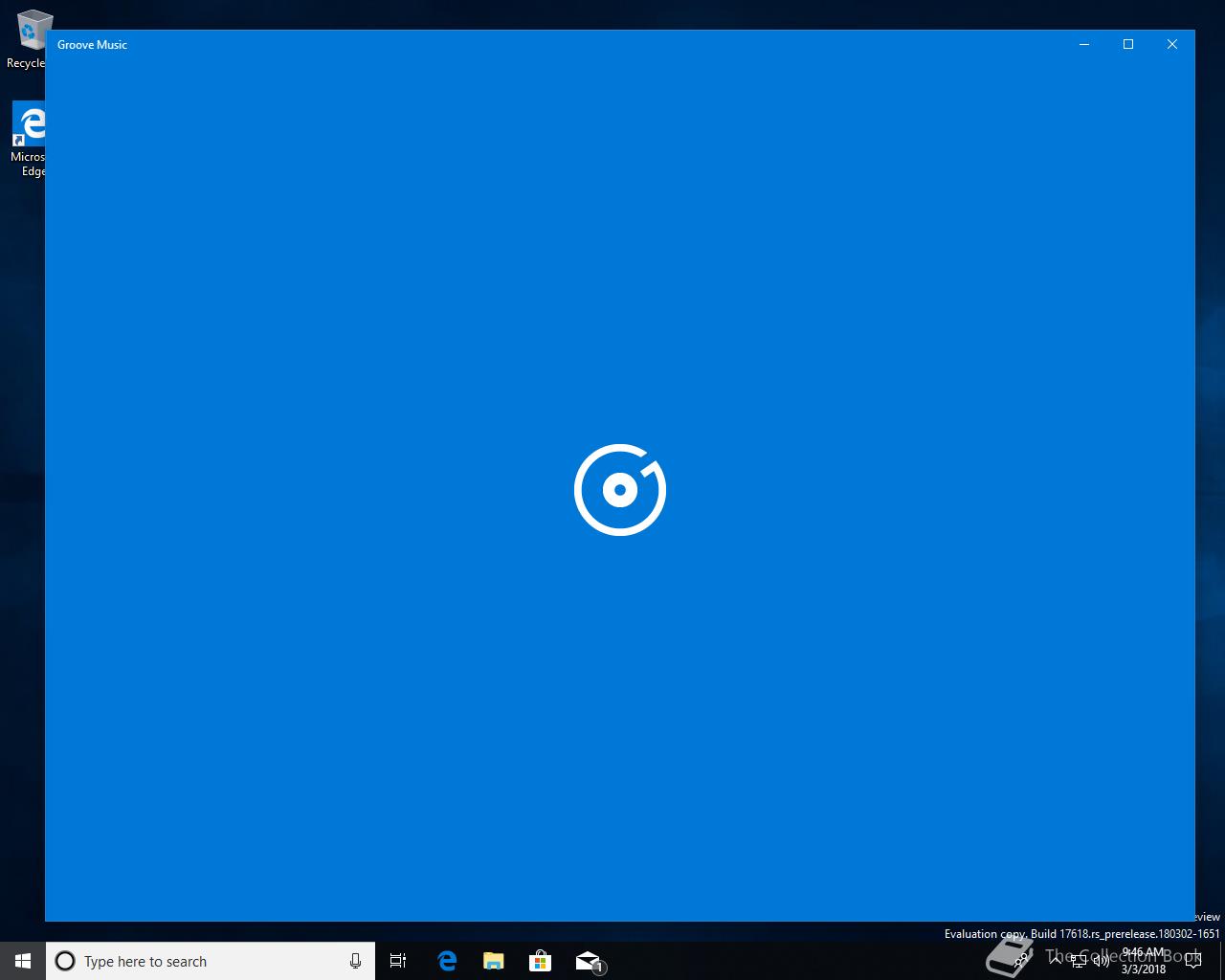Activate the search microphone icon
Viewport: 1225px width, 980px height.
coord(355,961)
